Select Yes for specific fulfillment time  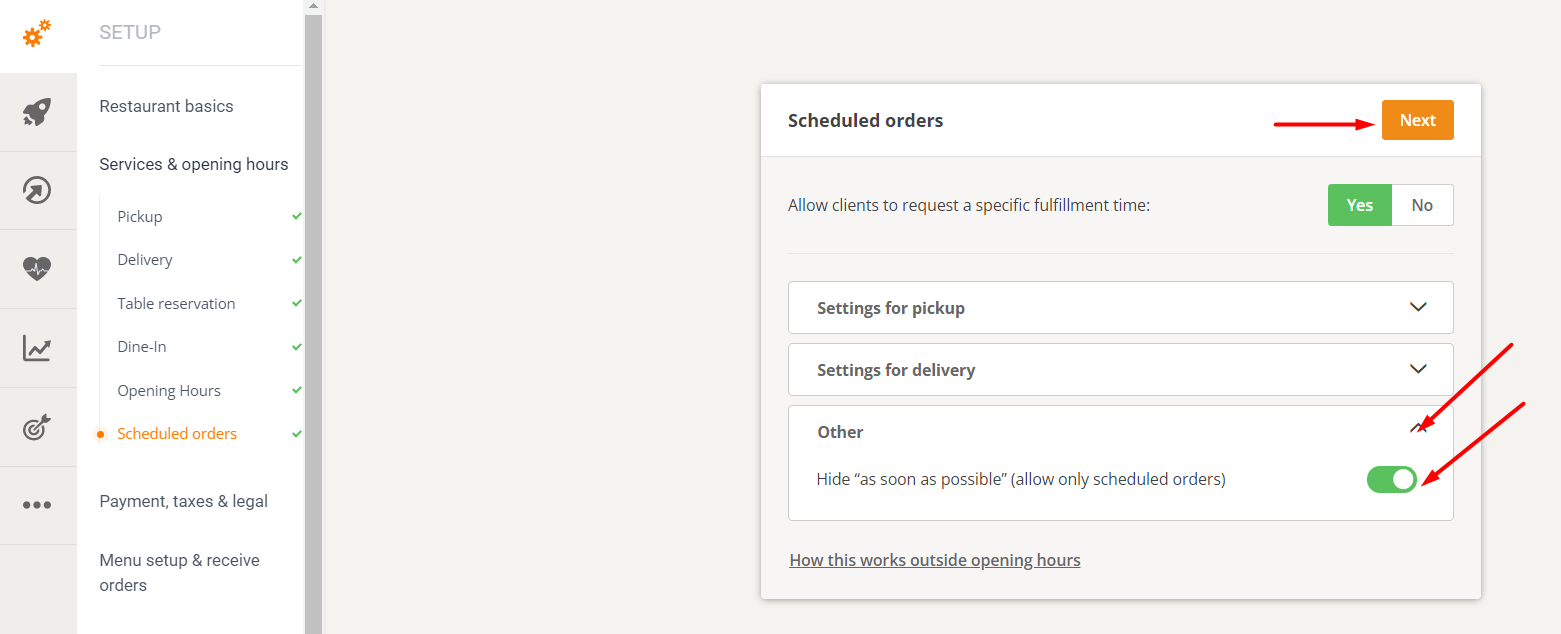point(1359,205)
